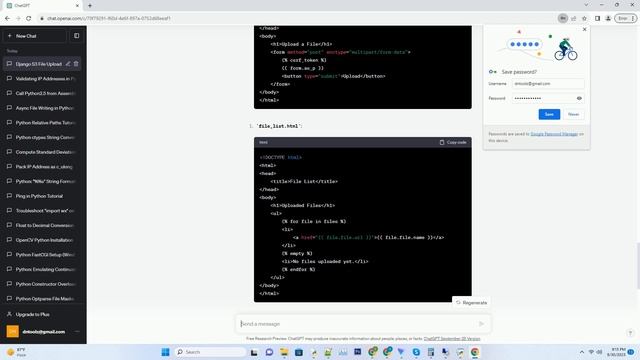Show hidden system tray icons
The width and height of the screenshot is (640, 360).
[x=582, y=352]
